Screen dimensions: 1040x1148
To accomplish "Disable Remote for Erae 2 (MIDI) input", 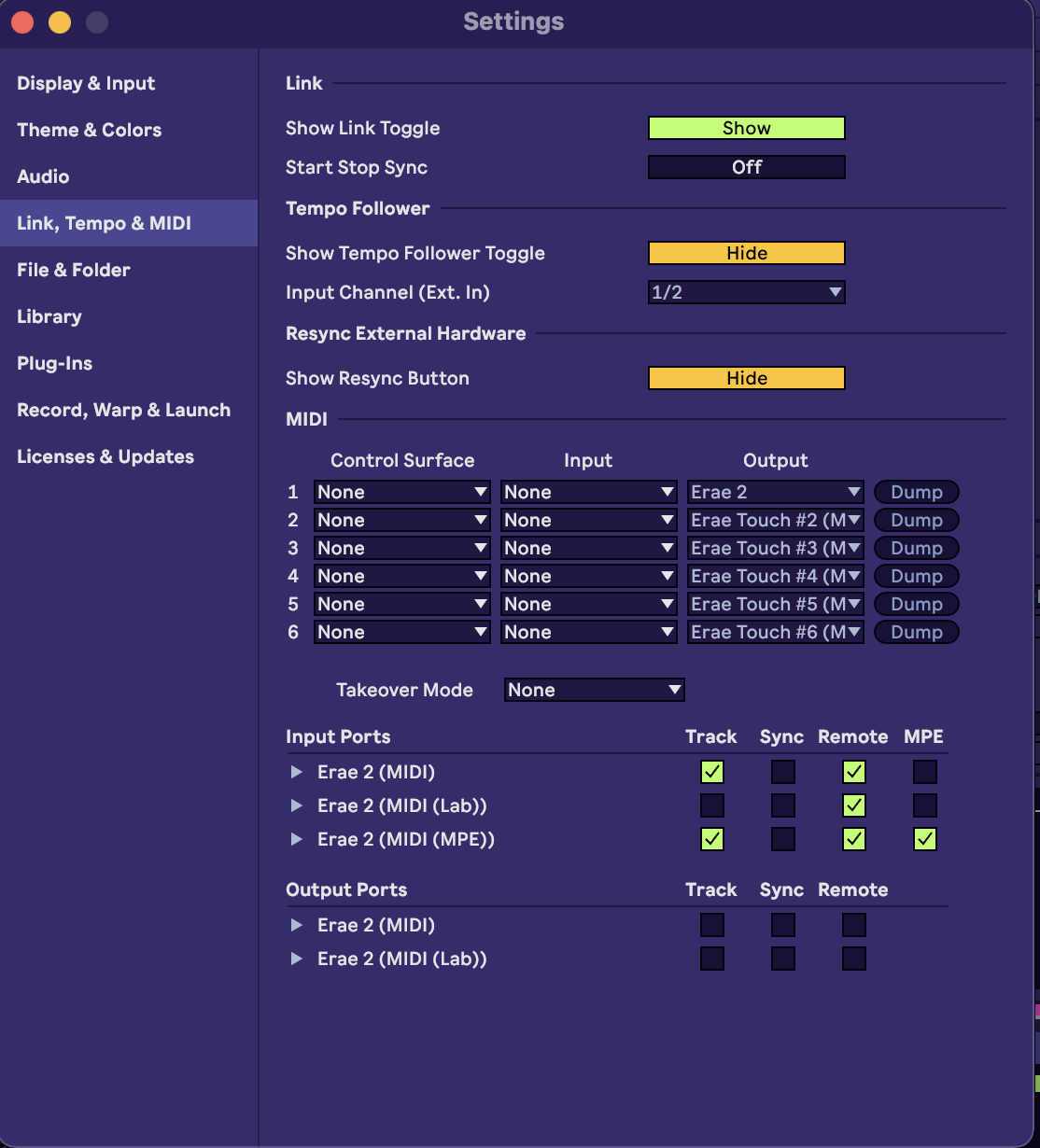I will [854, 772].
